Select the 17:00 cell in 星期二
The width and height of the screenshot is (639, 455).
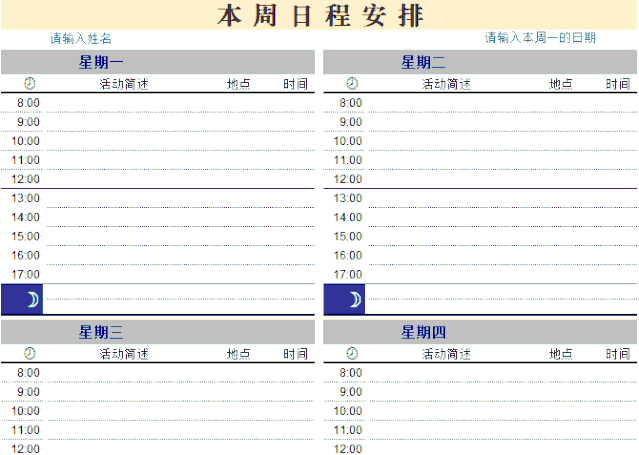point(348,274)
